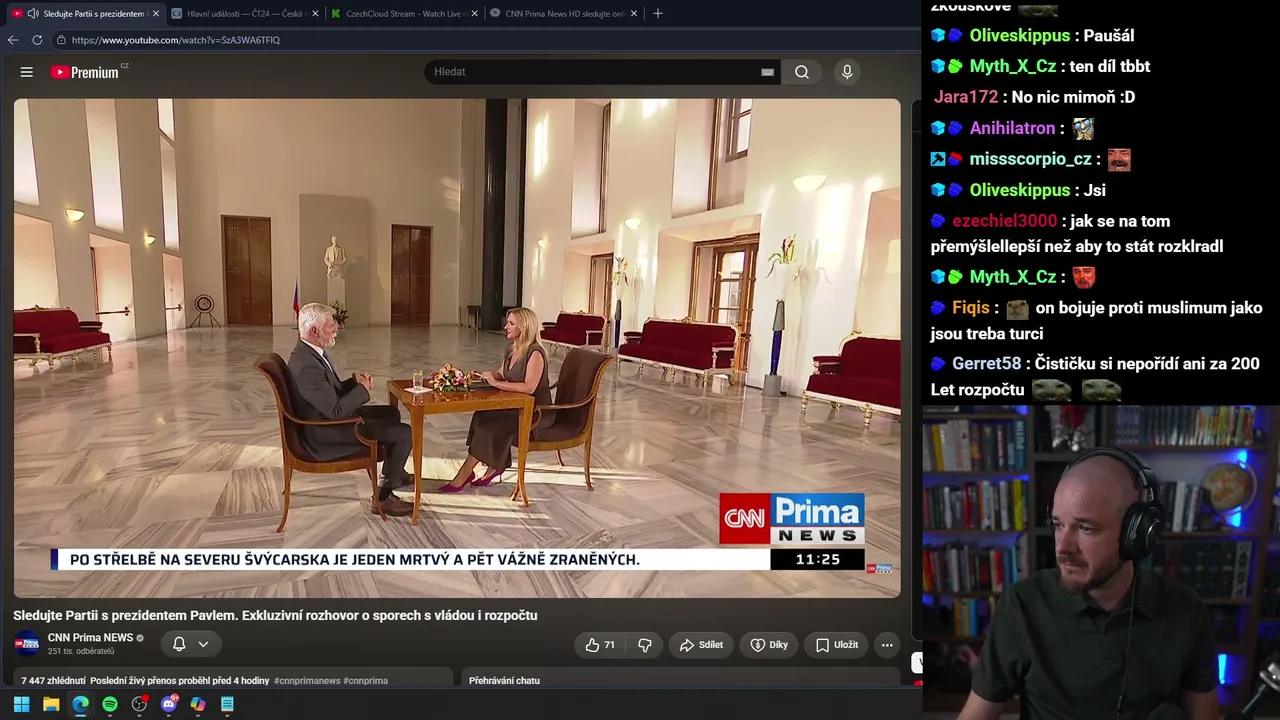1280x720 pixels.
Task: Click the Anihilatron chat emote image
Action: pyautogui.click(x=1083, y=128)
